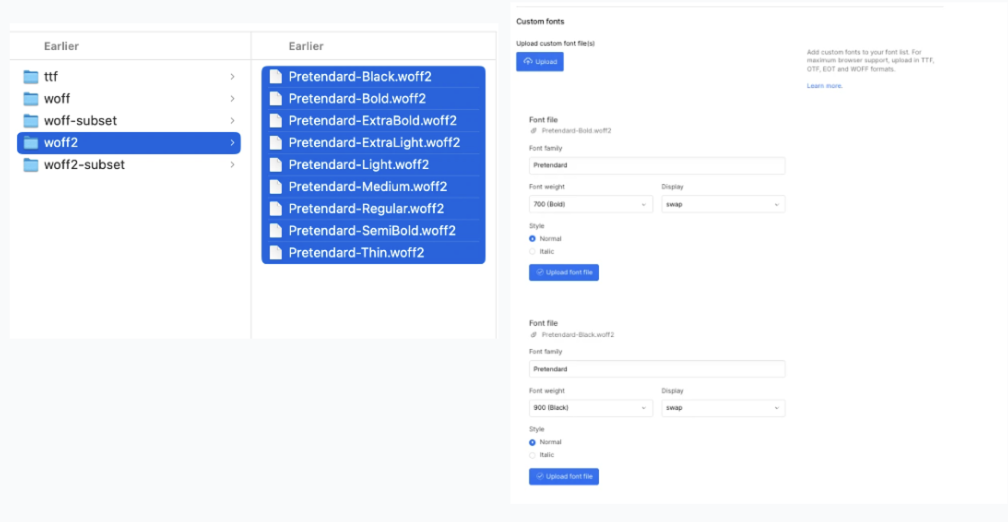Select Normal style for the Bold font

pos(532,238)
